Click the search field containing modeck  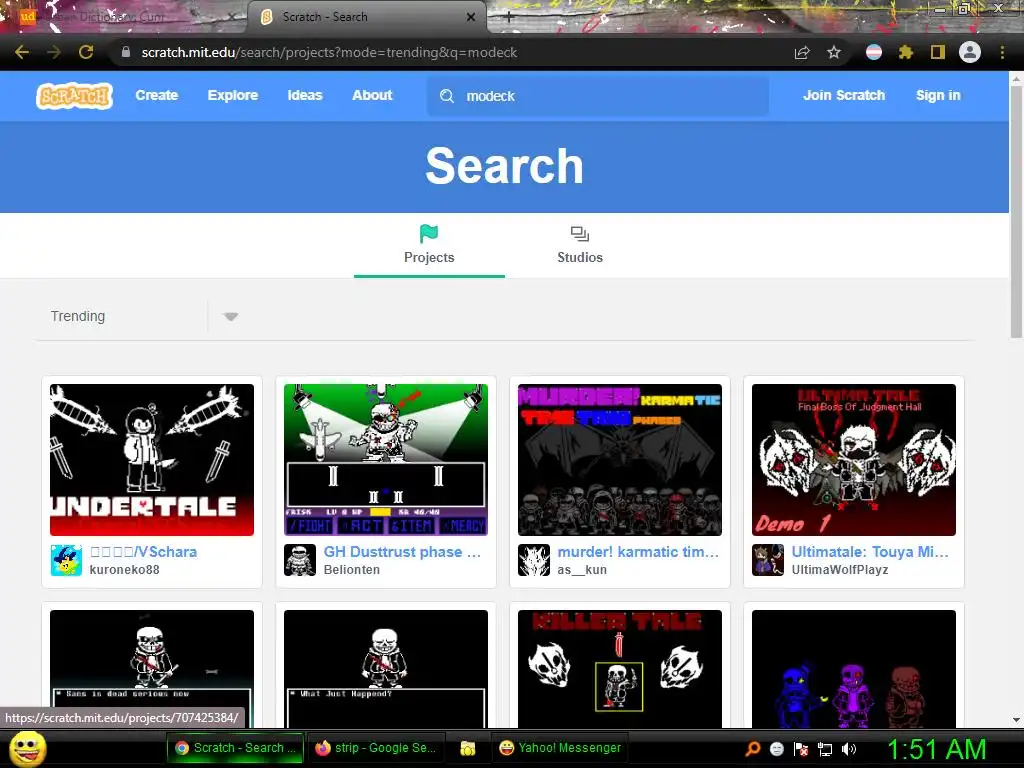(x=598, y=96)
